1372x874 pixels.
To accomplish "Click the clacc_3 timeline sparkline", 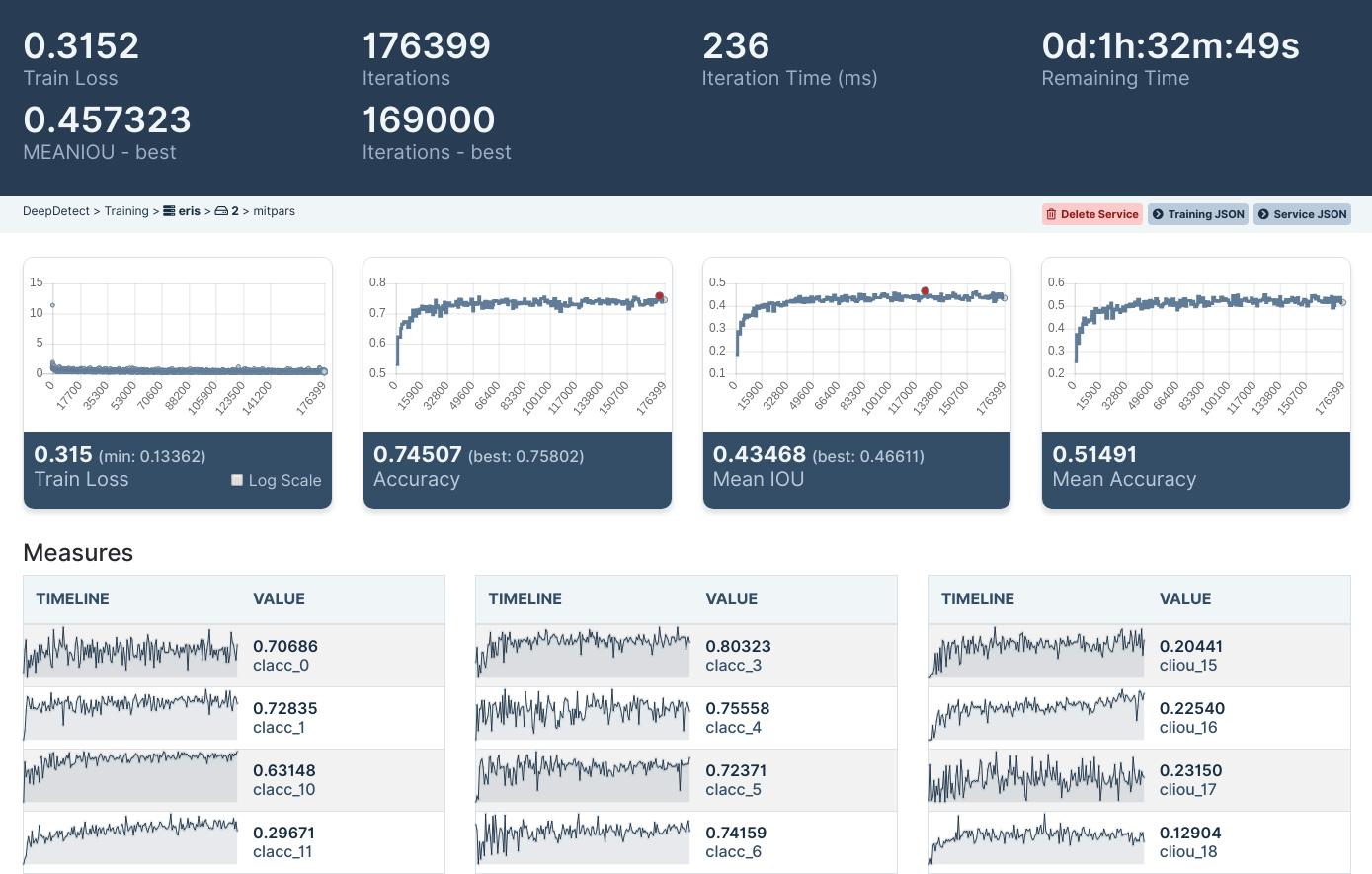I will [583, 652].
